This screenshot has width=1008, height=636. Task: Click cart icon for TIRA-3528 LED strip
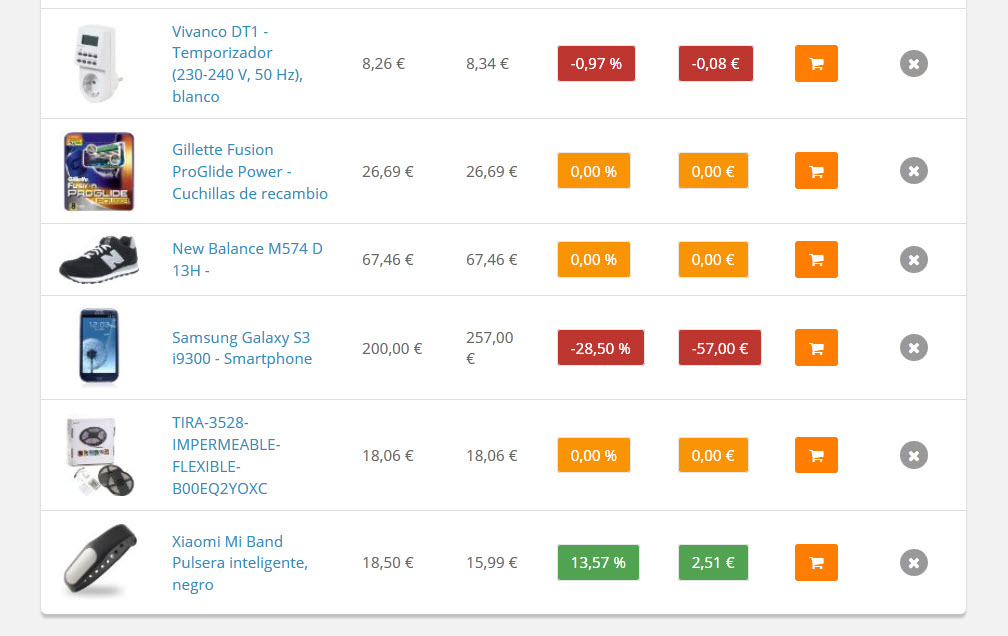(x=816, y=456)
